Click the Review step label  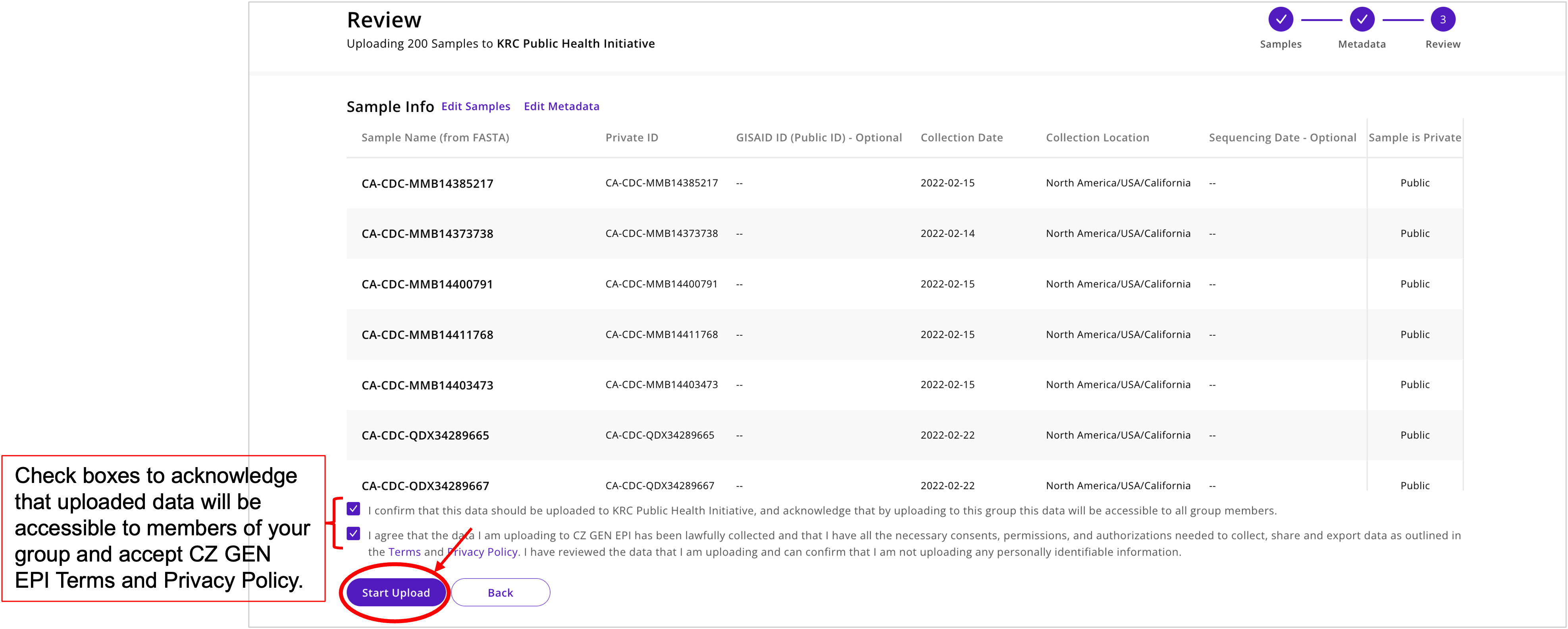pyautogui.click(x=1443, y=44)
